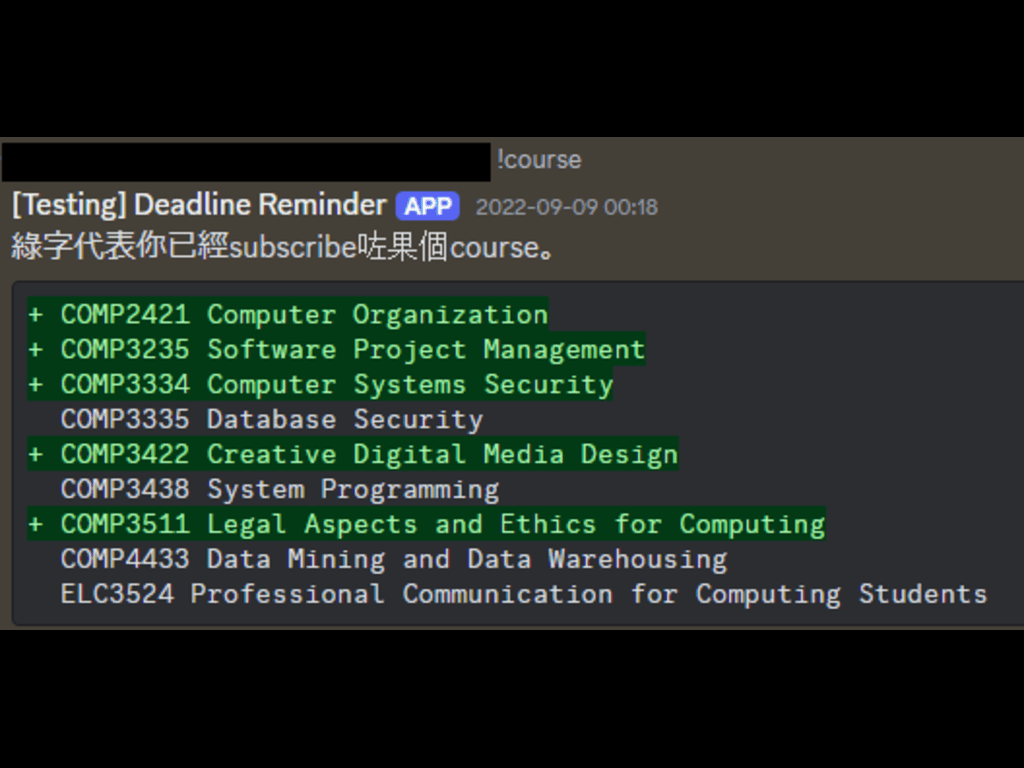
Task: Click the plus sign before COMP3334
Action: coord(36,385)
